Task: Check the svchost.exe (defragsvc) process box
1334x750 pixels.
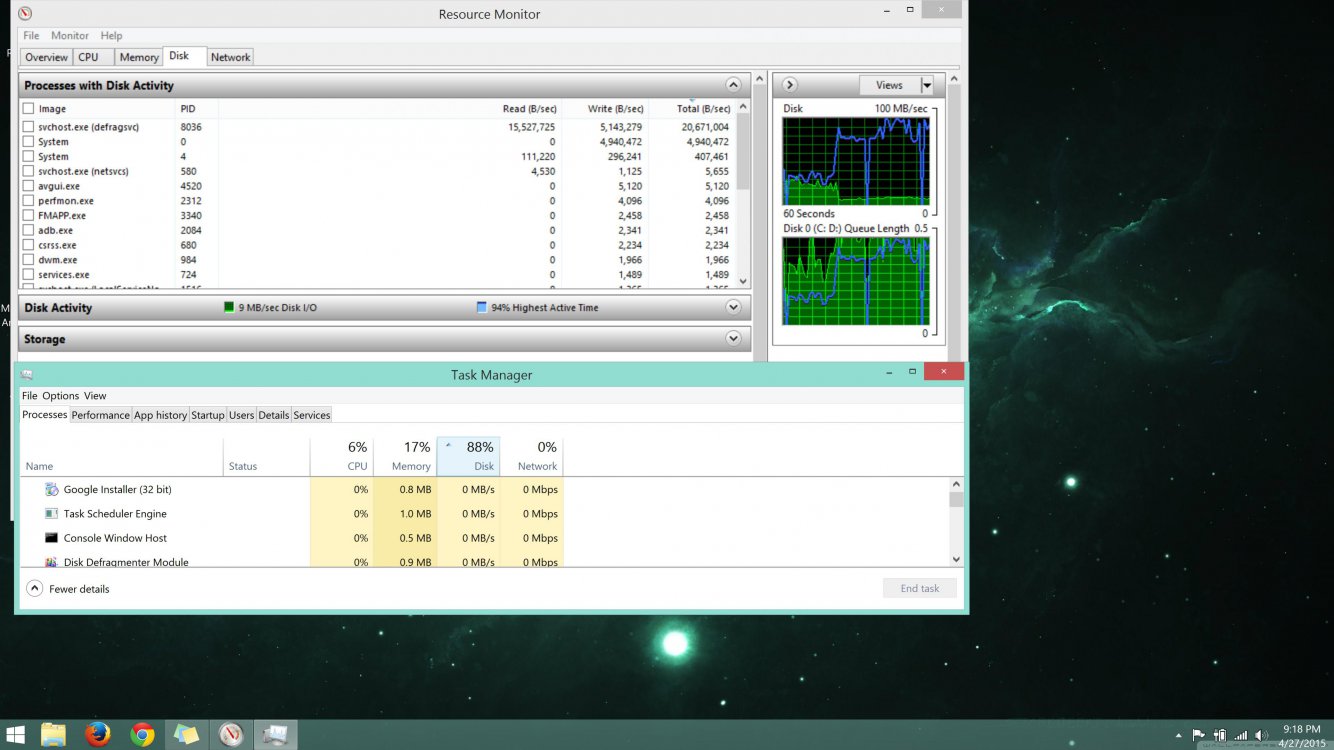Action: point(28,127)
